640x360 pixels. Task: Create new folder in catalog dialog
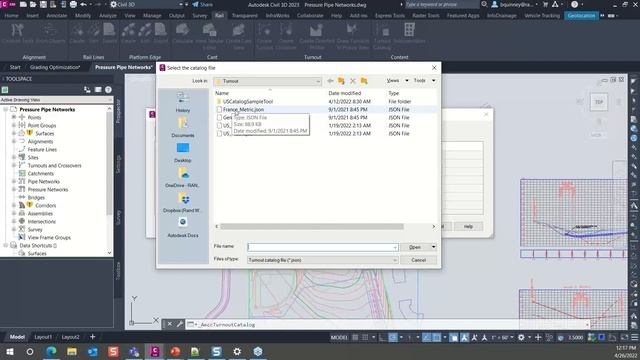tap(364, 81)
